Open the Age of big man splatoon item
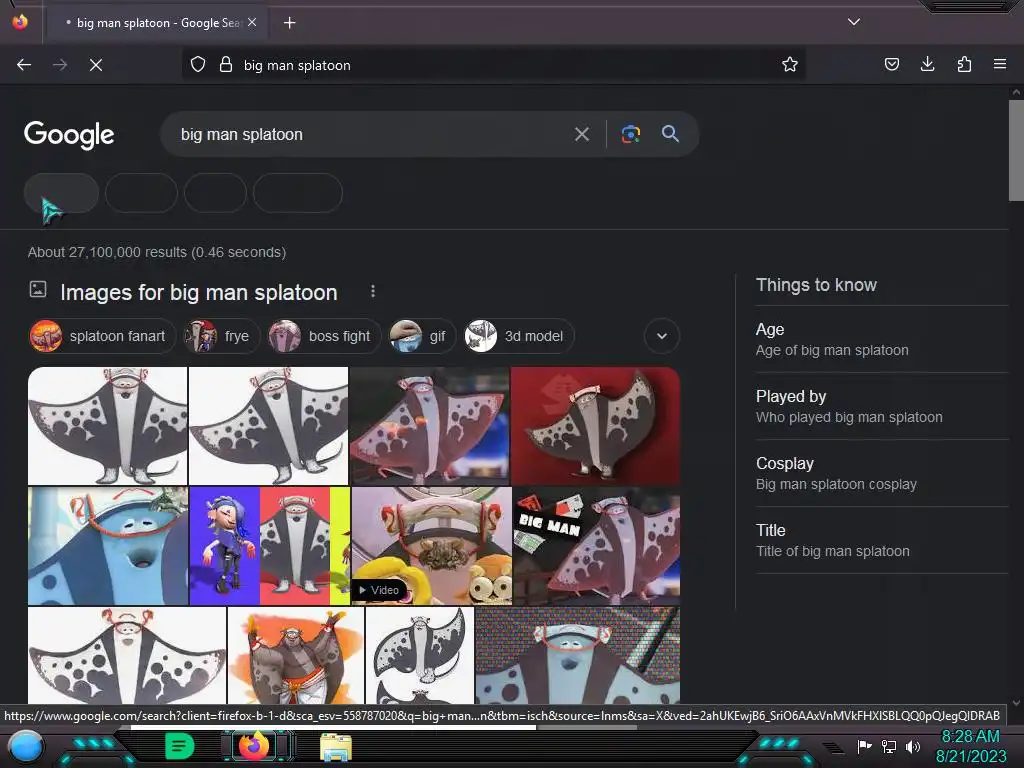 point(882,340)
